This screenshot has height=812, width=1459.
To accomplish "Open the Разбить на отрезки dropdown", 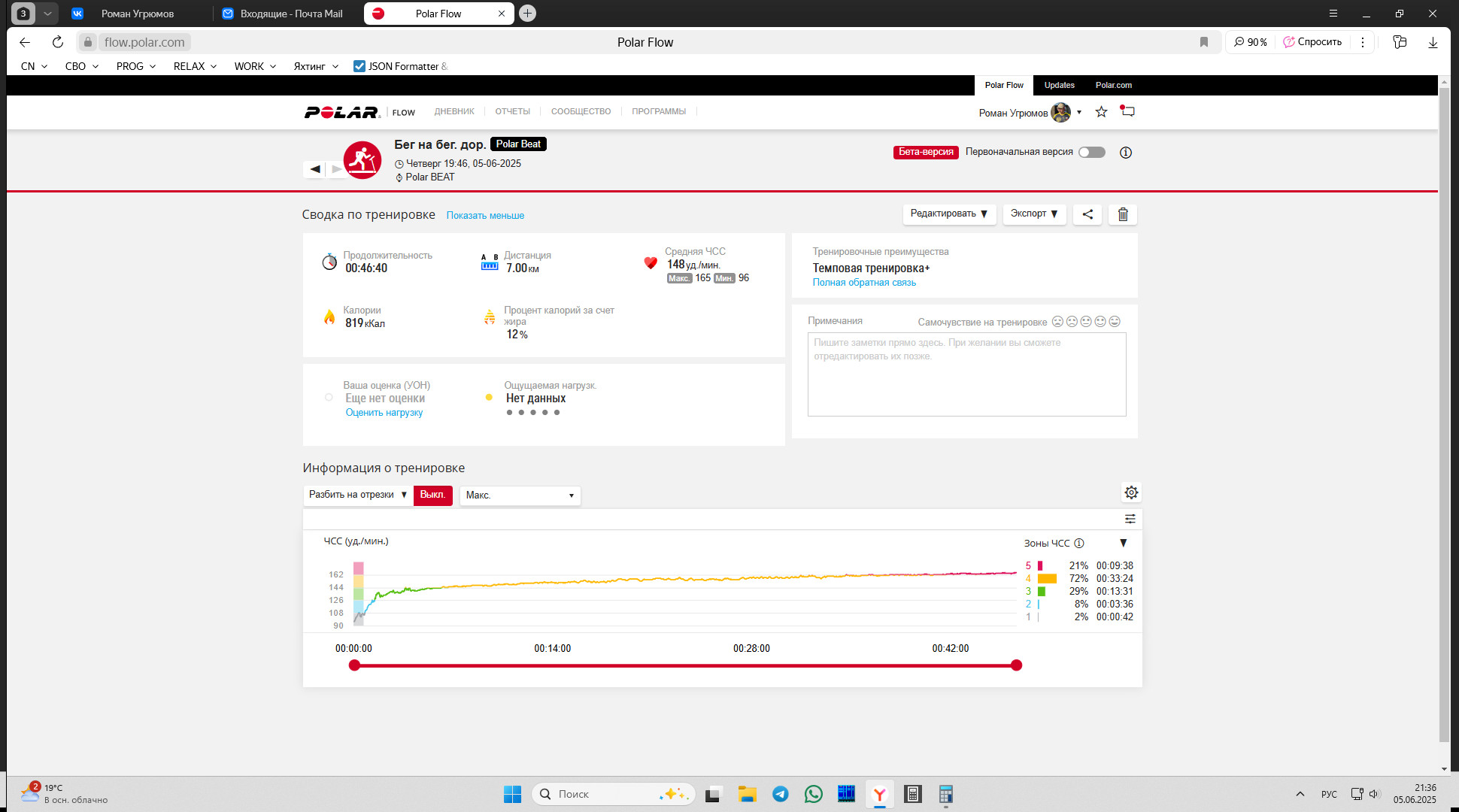I will [358, 495].
